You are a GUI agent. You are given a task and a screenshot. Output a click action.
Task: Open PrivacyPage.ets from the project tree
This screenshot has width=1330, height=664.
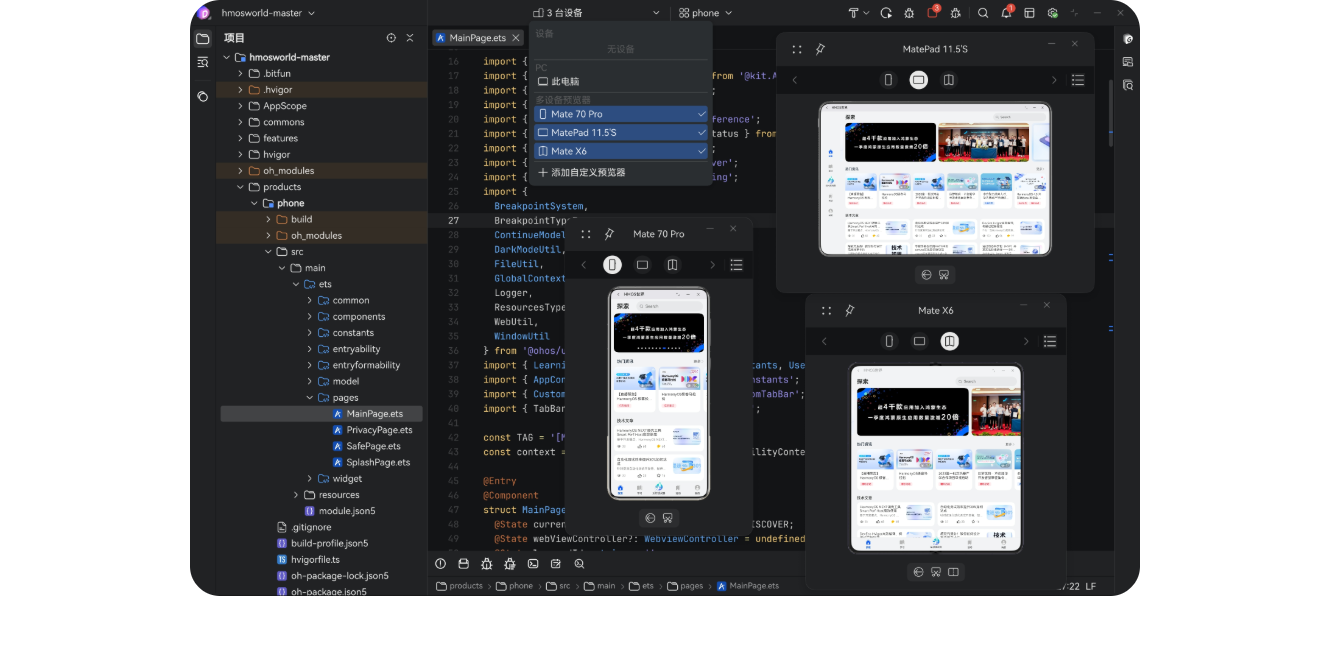click(x=378, y=430)
